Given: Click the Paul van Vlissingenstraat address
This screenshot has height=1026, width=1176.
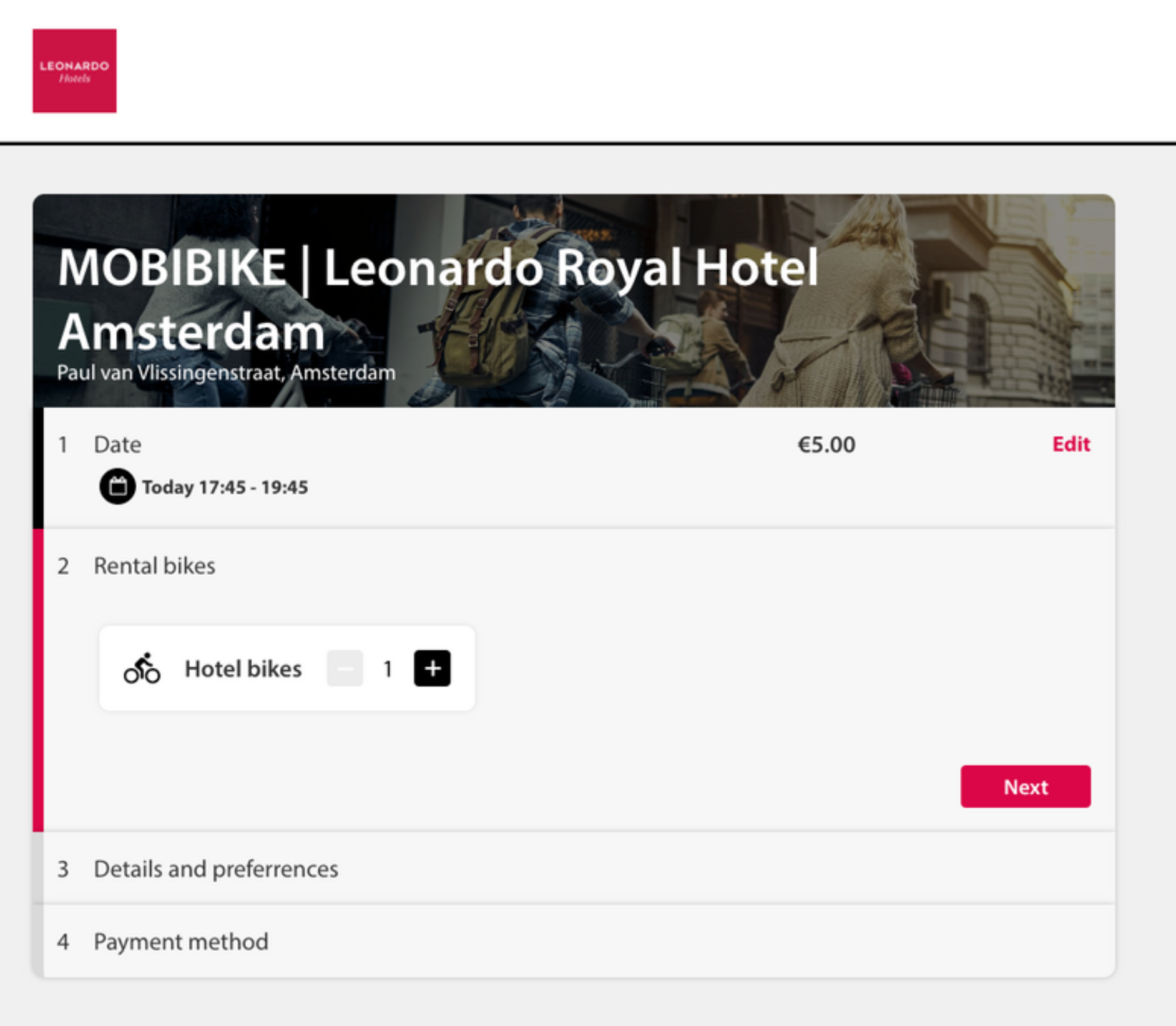Looking at the screenshot, I should (x=226, y=373).
